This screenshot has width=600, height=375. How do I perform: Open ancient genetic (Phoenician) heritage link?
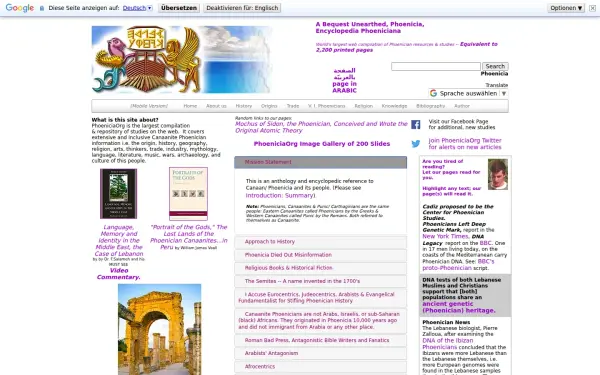[459, 307]
